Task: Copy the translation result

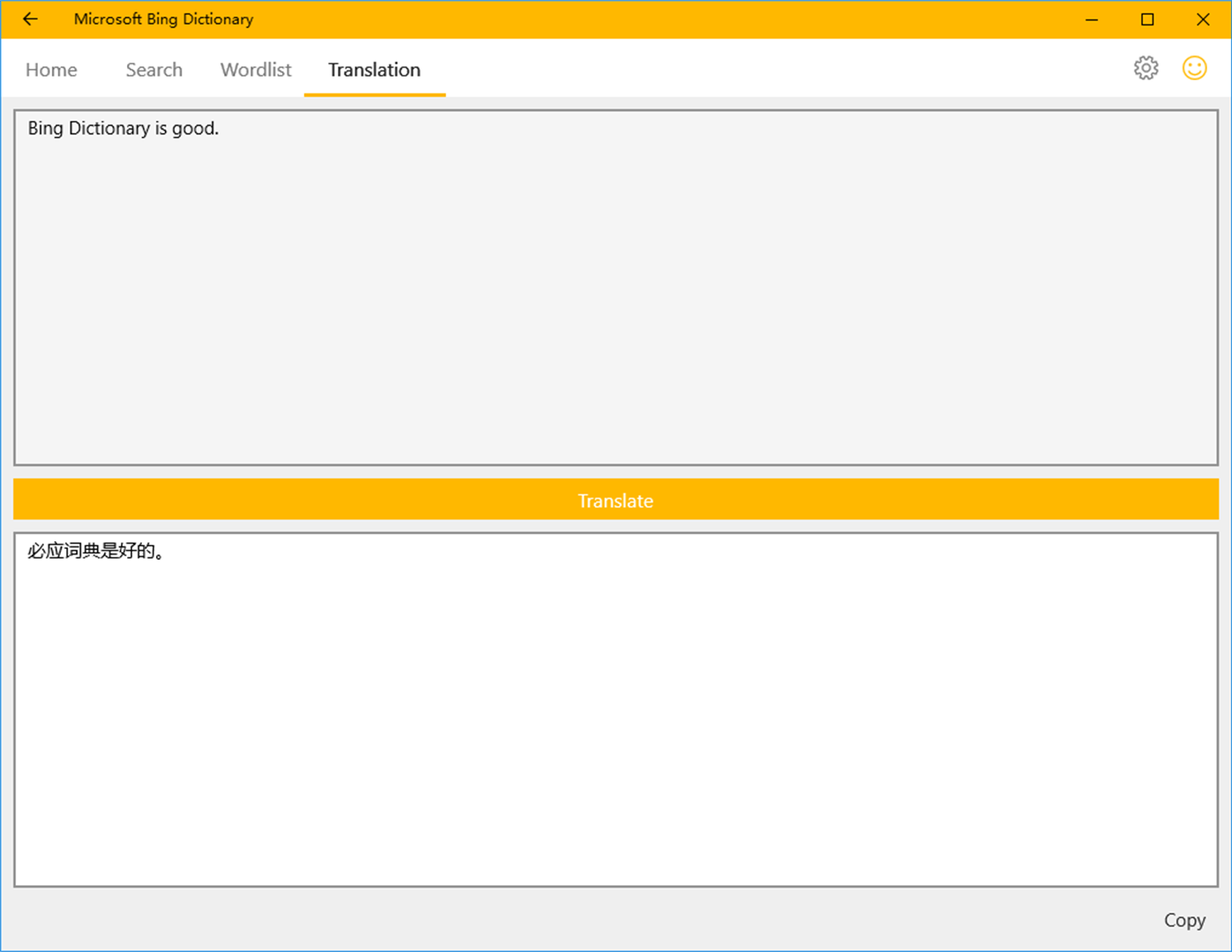Action: (x=1184, y=919)
